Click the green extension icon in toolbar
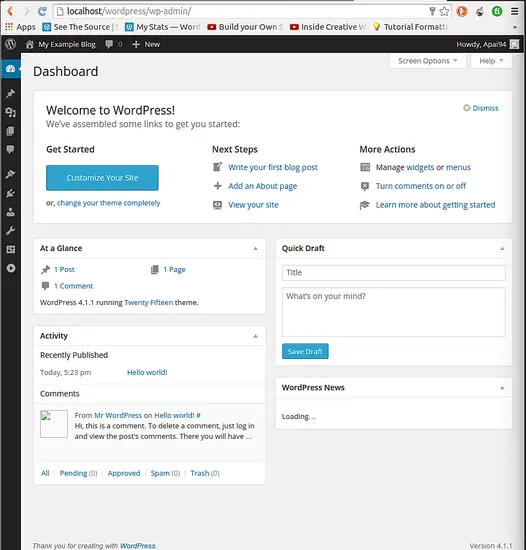 [497, 11]
